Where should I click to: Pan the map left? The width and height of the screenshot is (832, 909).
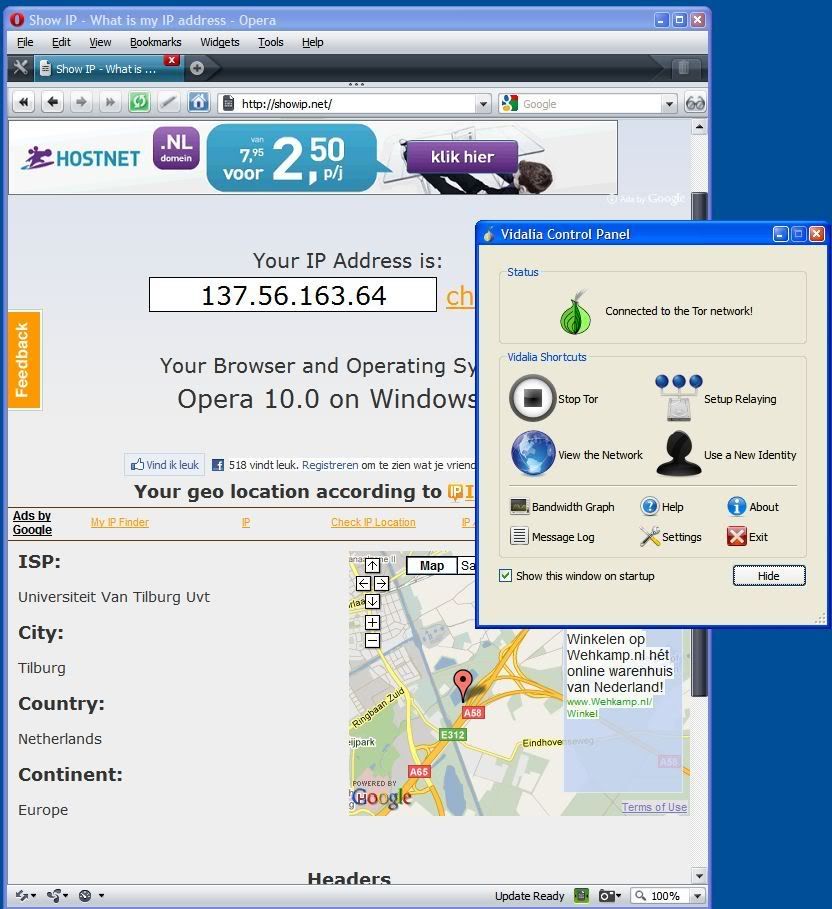pyautogui.click(x=364, y=583)
